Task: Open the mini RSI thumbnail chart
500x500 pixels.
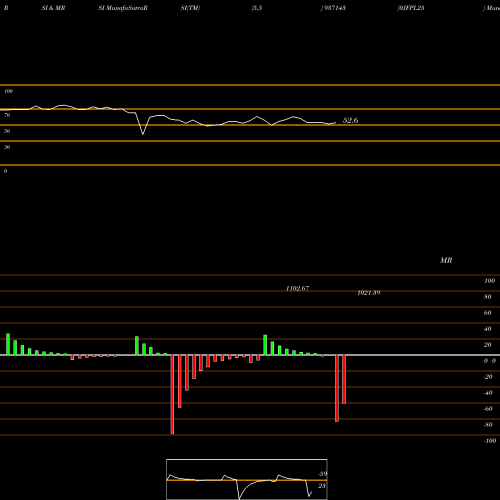Action: 247,479
